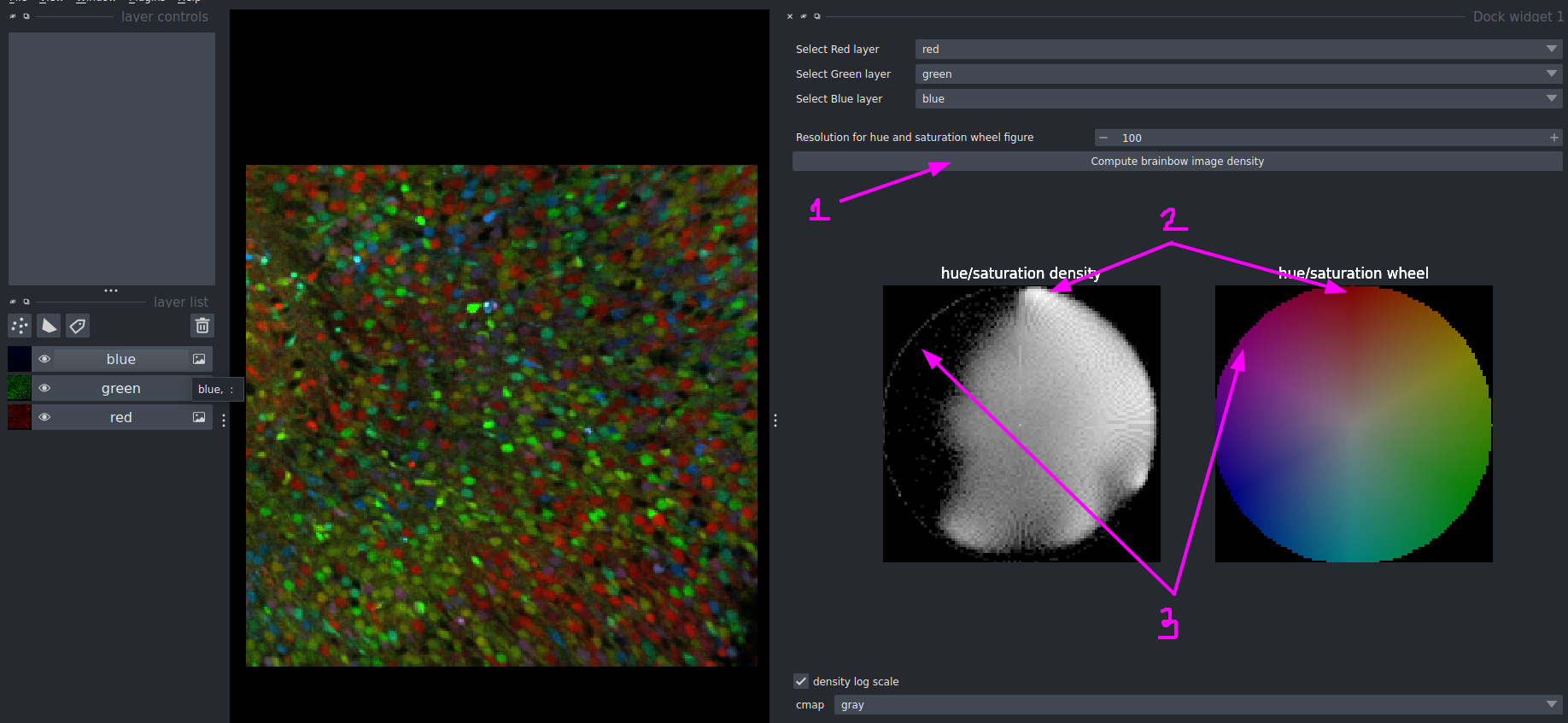Click the blue layer thumbnail
1568x723 pixels.
click(x=20, y=359)
